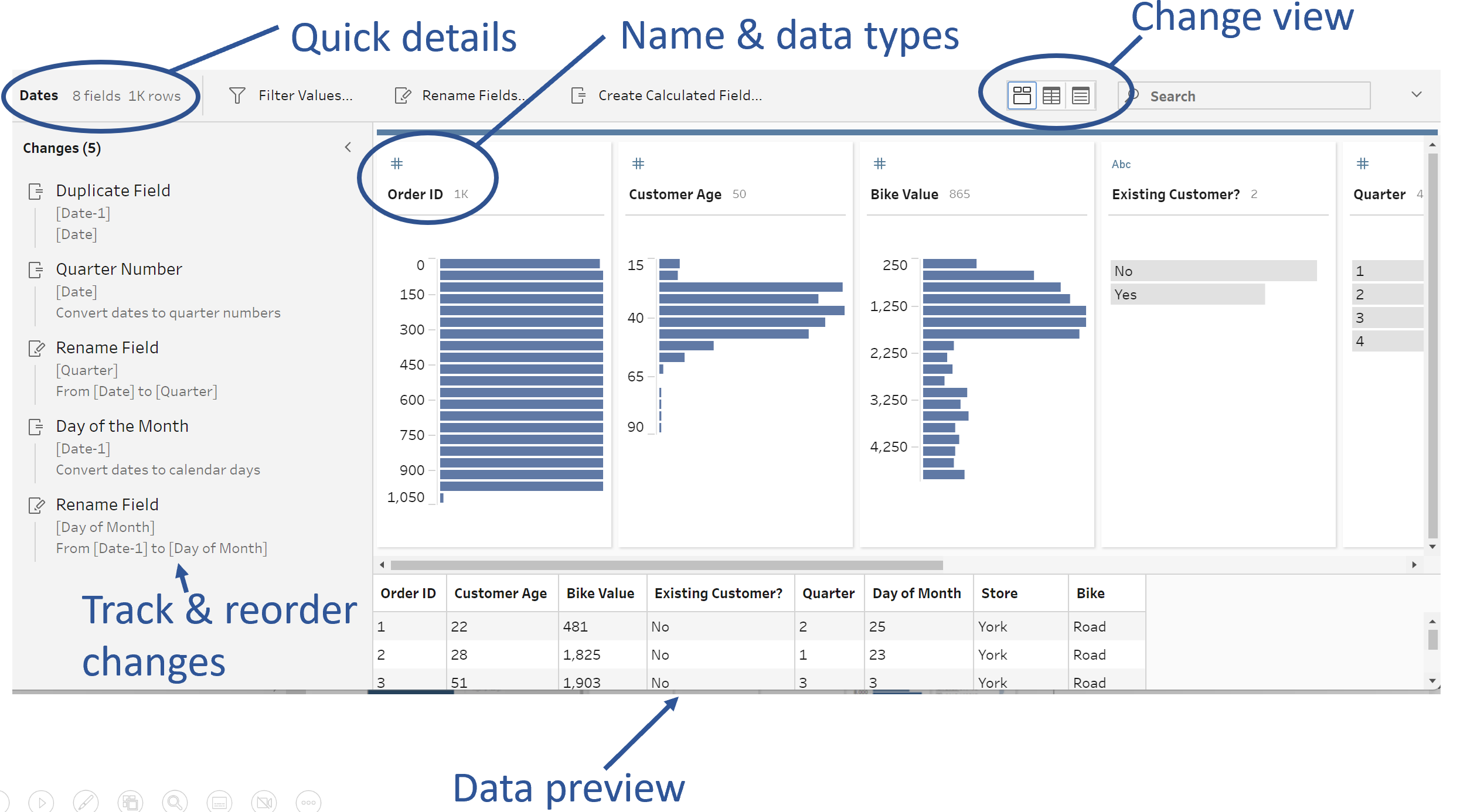Click the Abc data type icon above Existing Customer?

pos(1121,165)
